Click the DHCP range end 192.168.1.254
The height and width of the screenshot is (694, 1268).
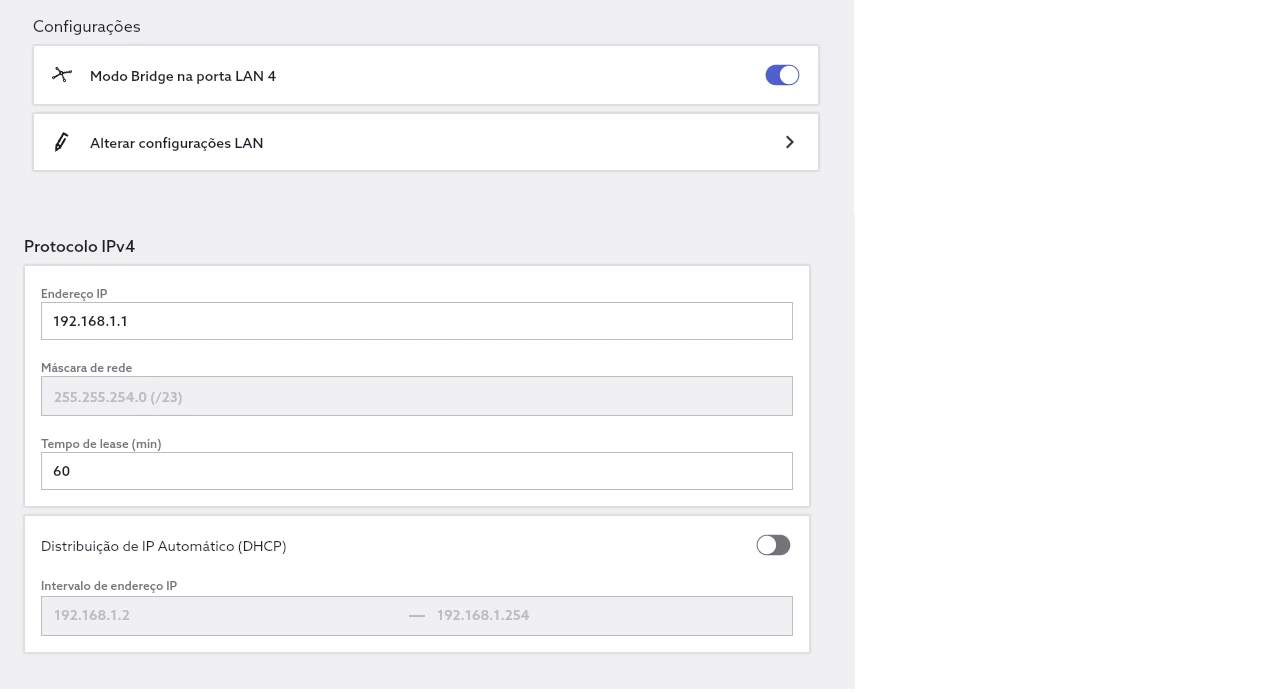point(483,615)
